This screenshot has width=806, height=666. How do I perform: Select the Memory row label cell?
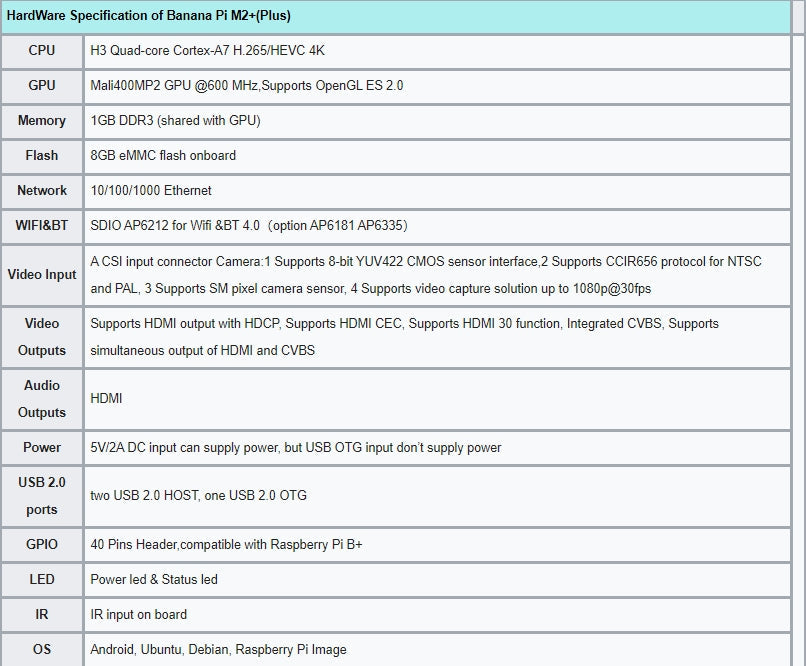pos(42,120)
